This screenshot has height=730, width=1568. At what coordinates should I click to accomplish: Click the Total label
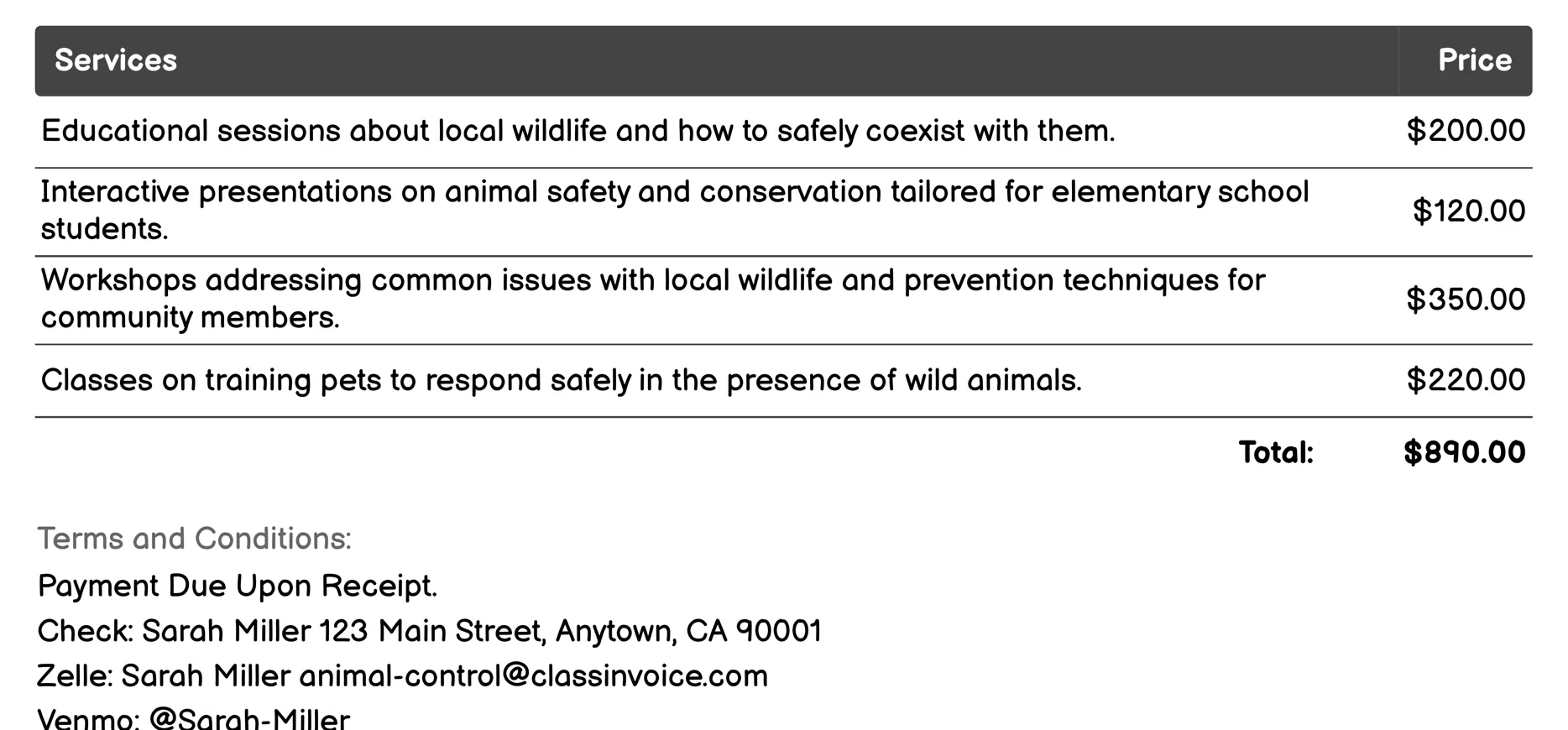click(1275, 452)
